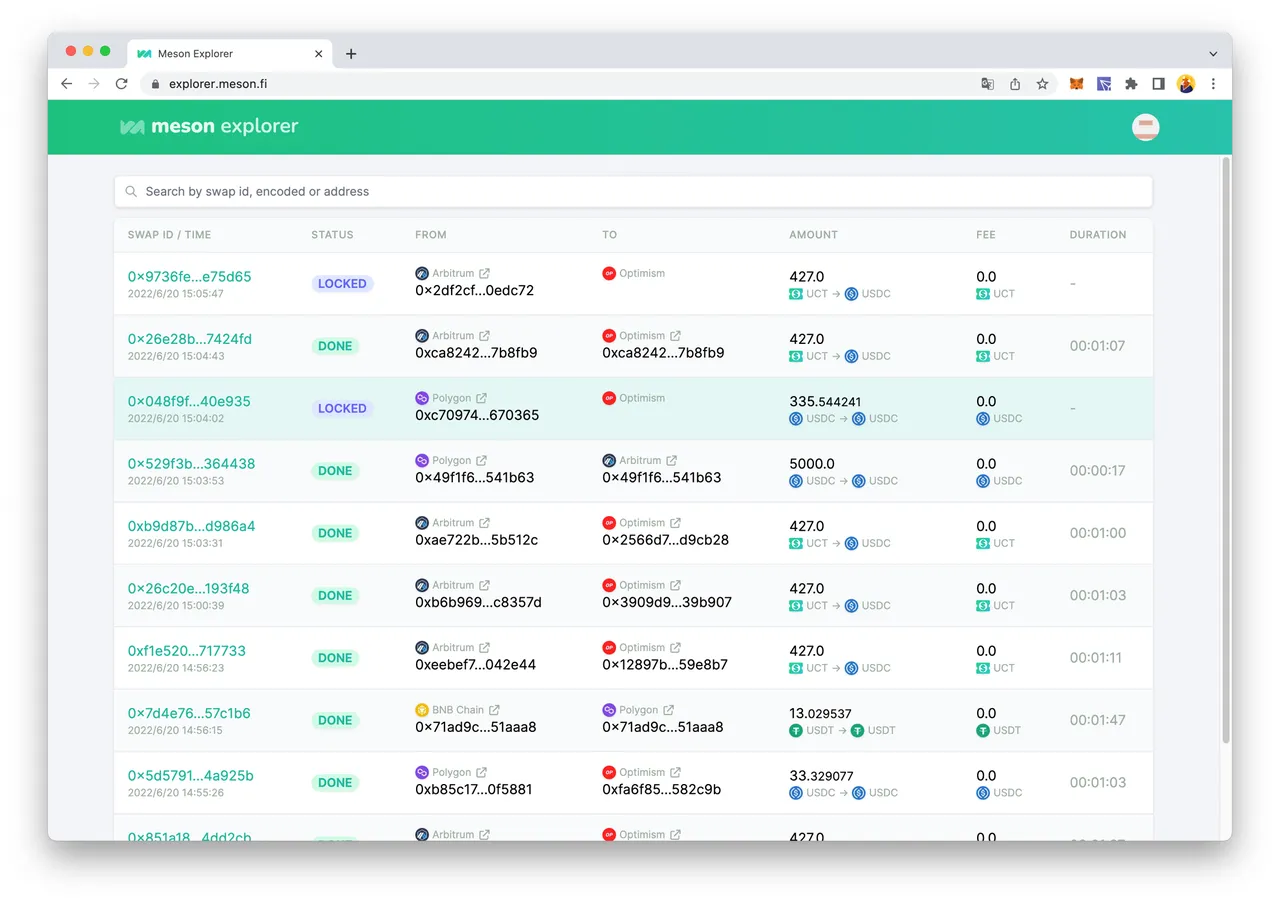The height and width of the screenshot is (904, 1280).
Task: Open Arbitrum destination external link in row 0x529f3b...364438
Action: [672, 460]
